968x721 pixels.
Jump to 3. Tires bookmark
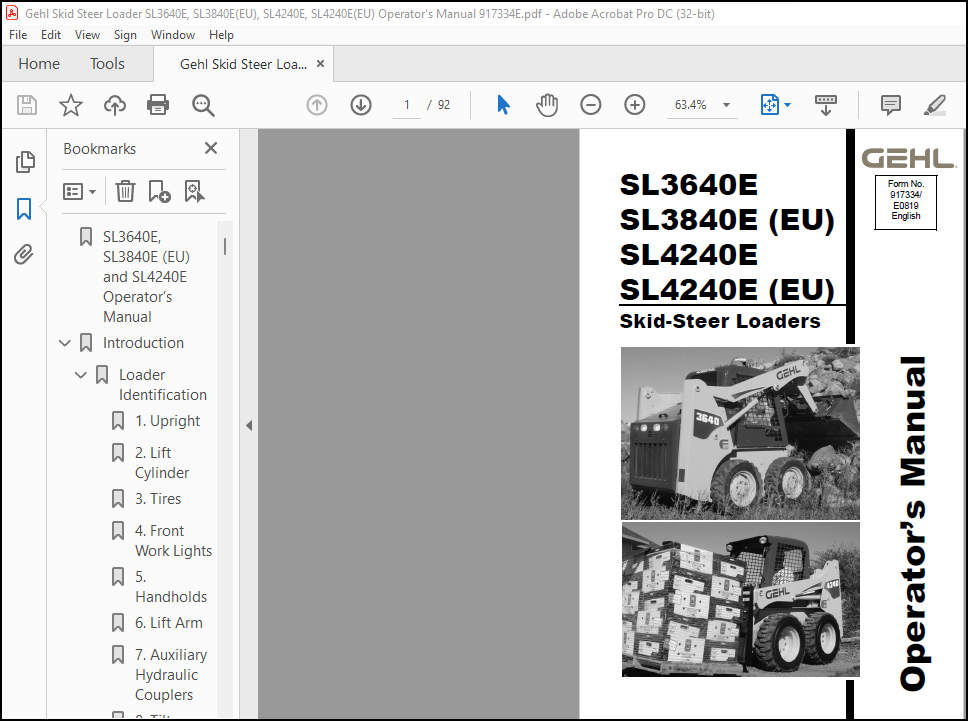(158, 499)
